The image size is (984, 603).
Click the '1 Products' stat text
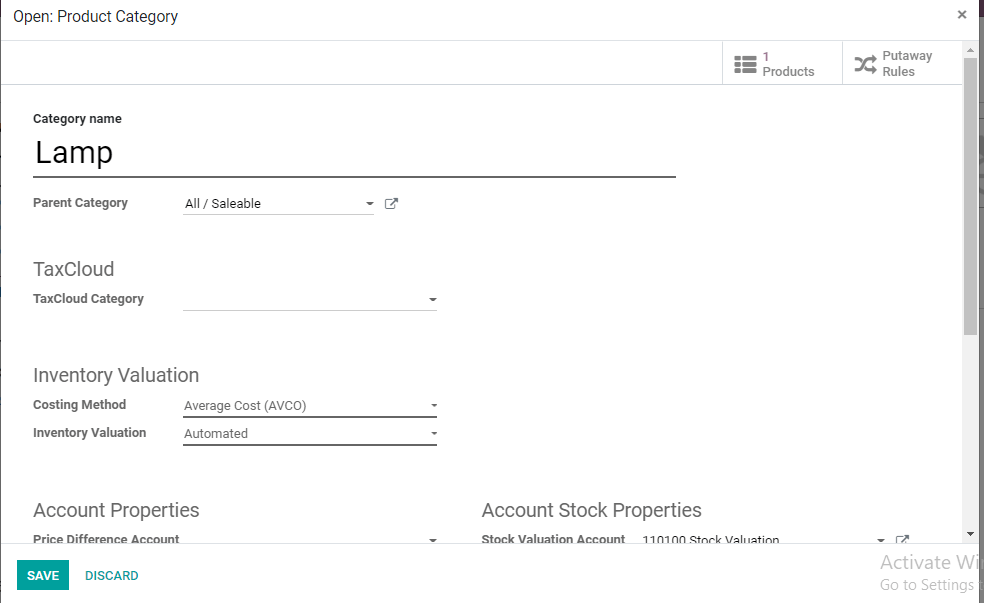(x=788, y=64)
